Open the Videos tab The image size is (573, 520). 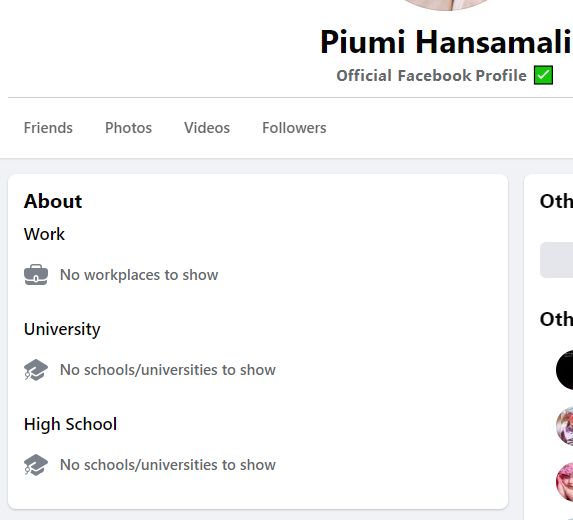click(x=207, y=128)
